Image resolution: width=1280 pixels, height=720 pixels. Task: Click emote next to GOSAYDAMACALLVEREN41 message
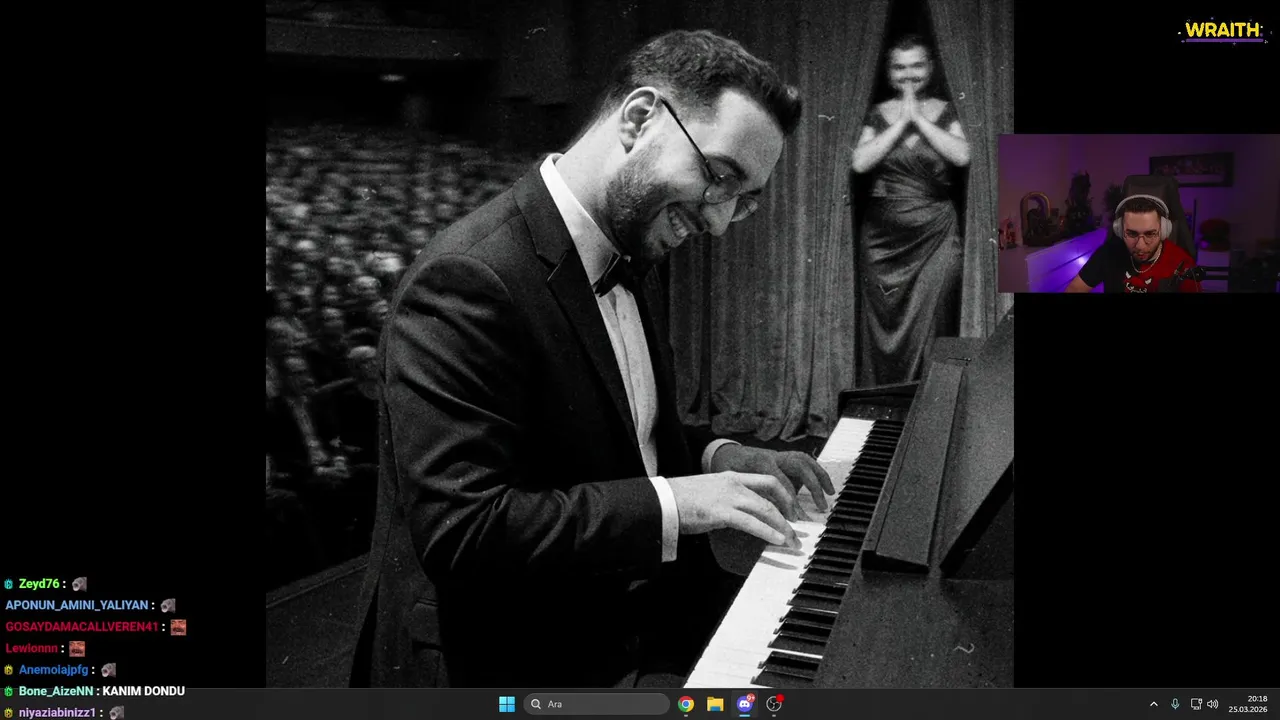pyautogui.click(x=178, y=627)
